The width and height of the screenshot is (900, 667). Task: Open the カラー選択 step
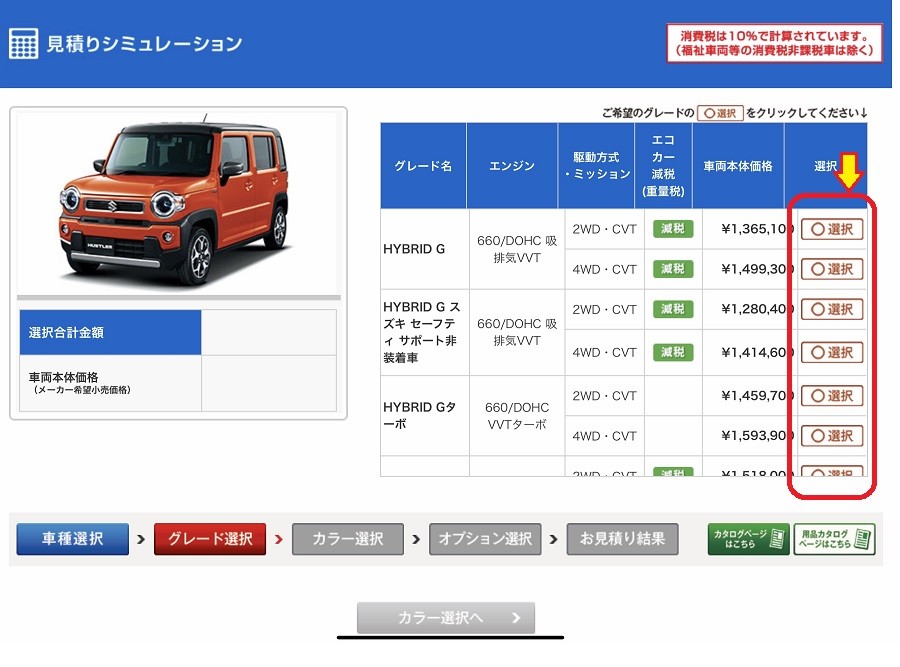pyautogui.click(x=348, y=539)
